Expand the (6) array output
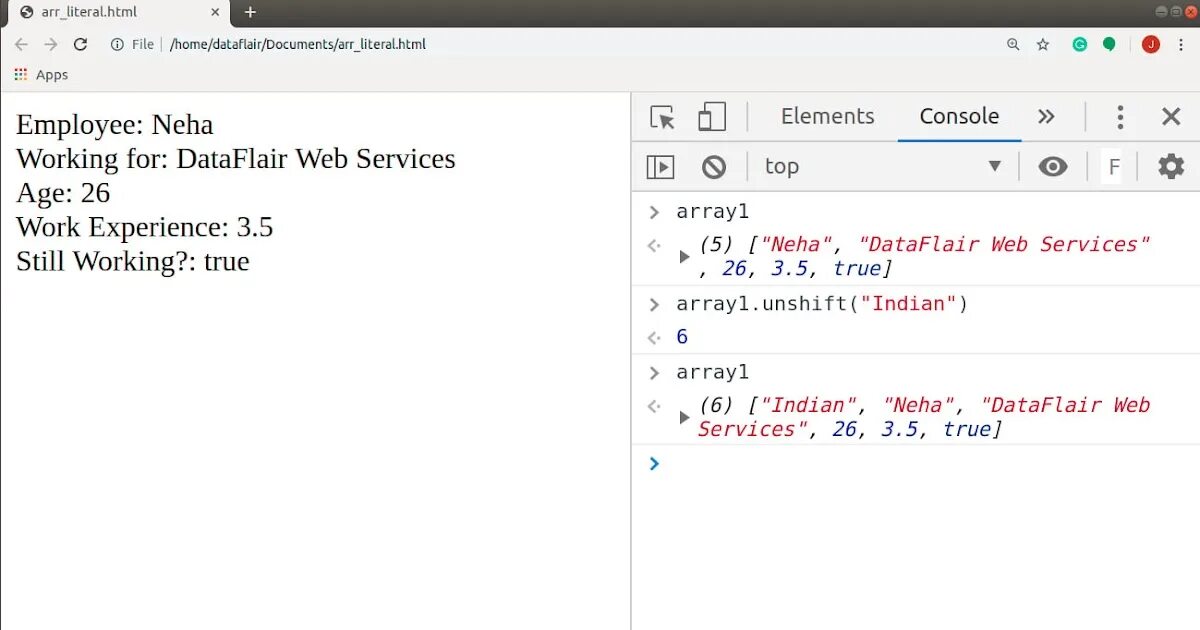The width and height of the screenshot is (1200, 630). pos(685,417)
